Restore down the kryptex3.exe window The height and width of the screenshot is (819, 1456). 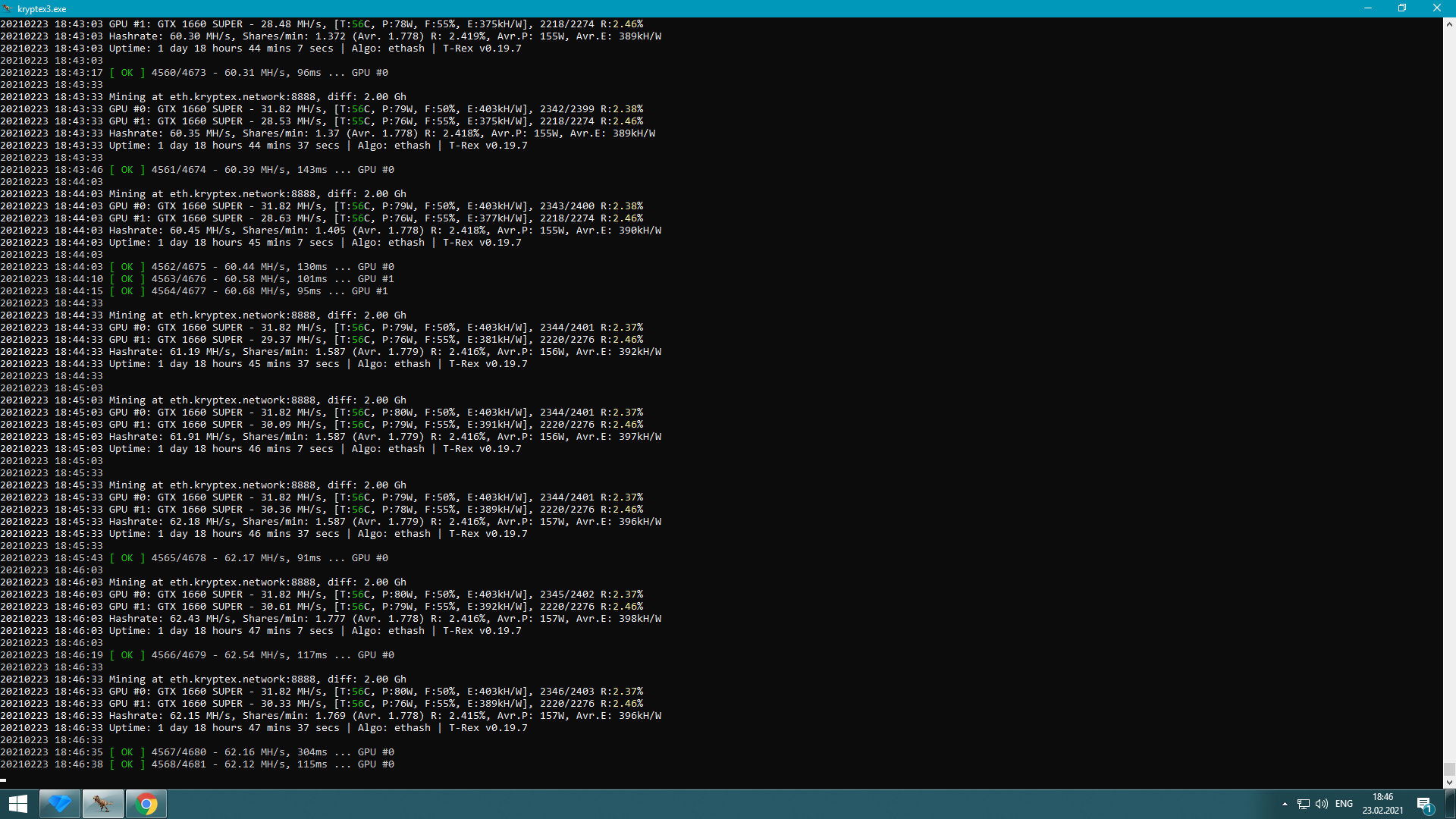coord(1402,8)
